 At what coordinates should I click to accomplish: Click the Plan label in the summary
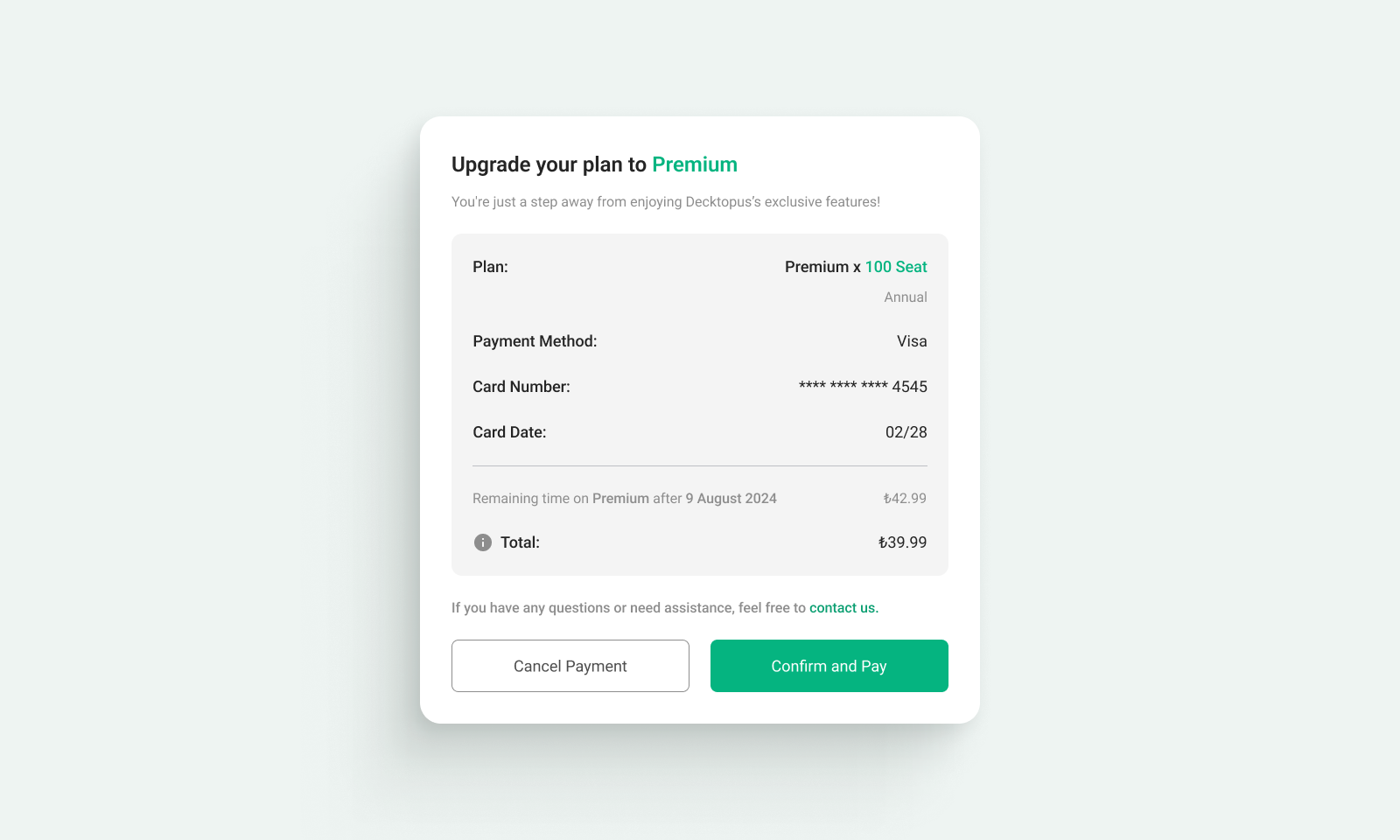[489, 267]
